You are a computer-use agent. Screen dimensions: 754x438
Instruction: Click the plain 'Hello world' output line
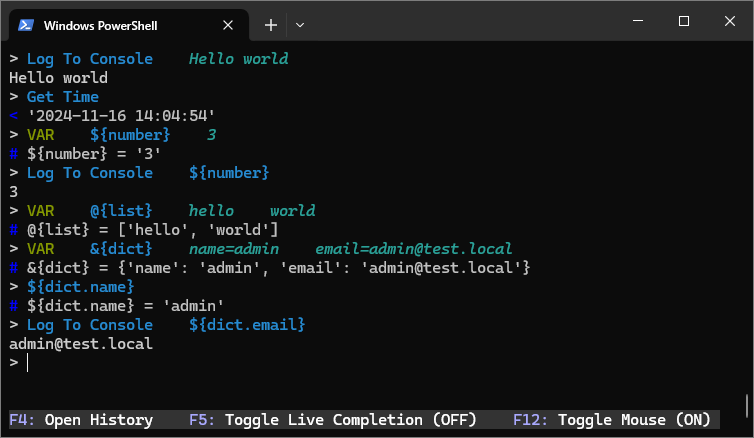point(58,78)
